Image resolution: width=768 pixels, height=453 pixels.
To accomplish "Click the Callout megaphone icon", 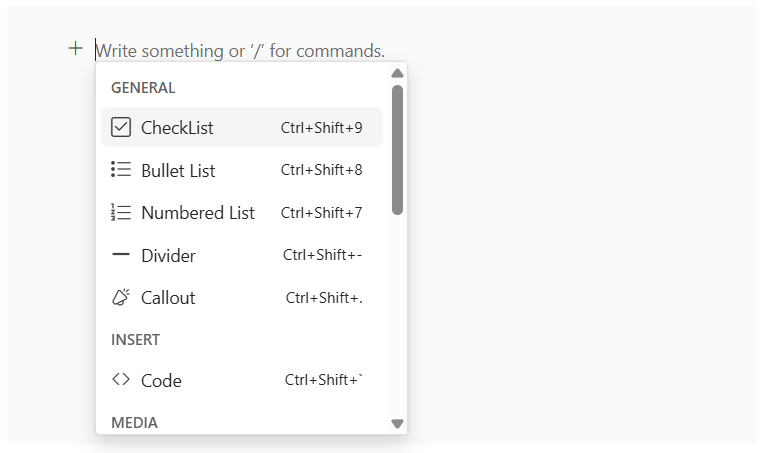I will (x=121, y=297).
